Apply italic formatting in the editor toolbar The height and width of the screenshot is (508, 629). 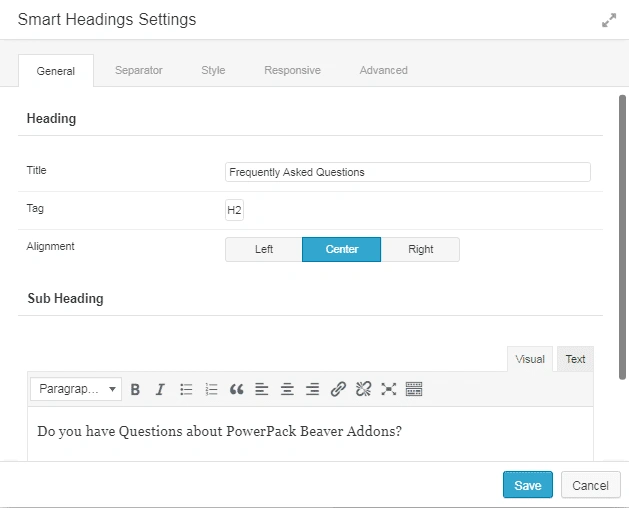[x=160, y=389]
